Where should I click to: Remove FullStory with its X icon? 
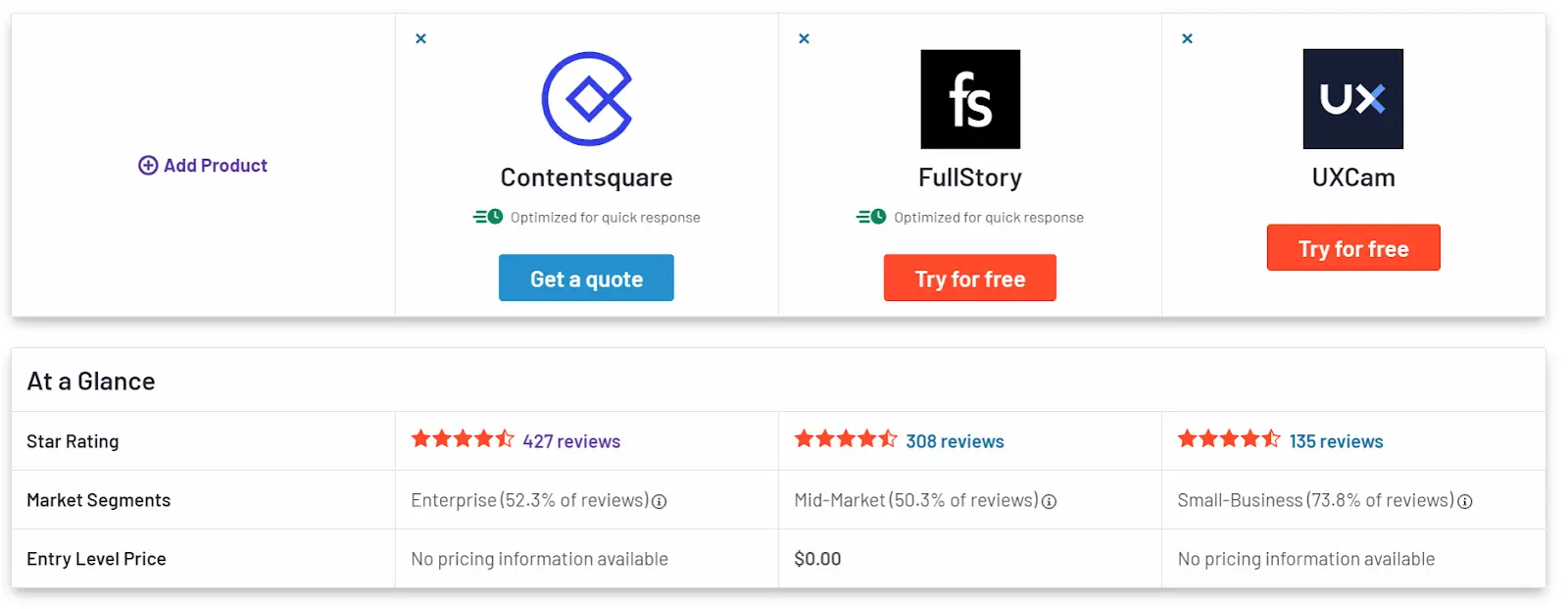pyautogui.click(x=804, y=39)
